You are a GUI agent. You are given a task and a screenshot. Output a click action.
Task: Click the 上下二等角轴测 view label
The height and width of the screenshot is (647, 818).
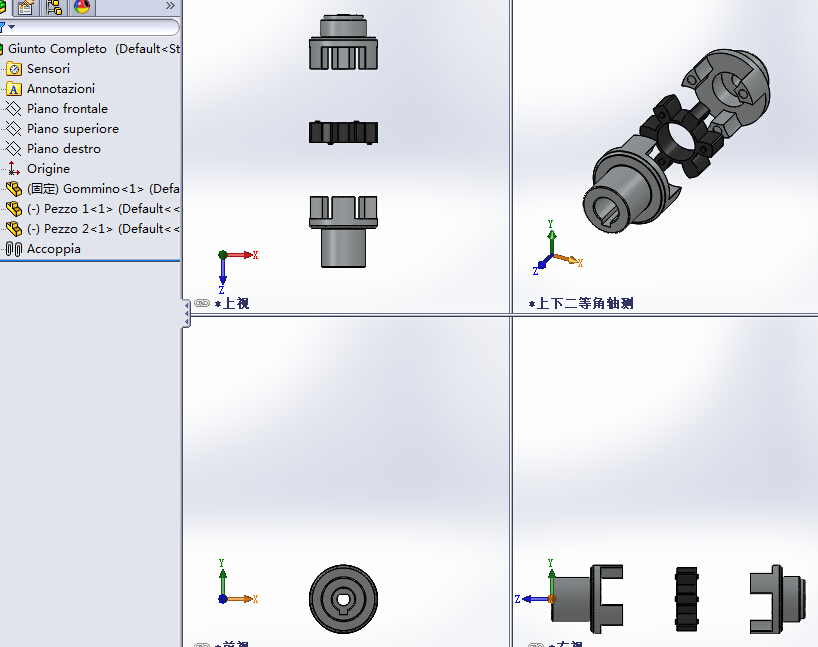(581, 303)
